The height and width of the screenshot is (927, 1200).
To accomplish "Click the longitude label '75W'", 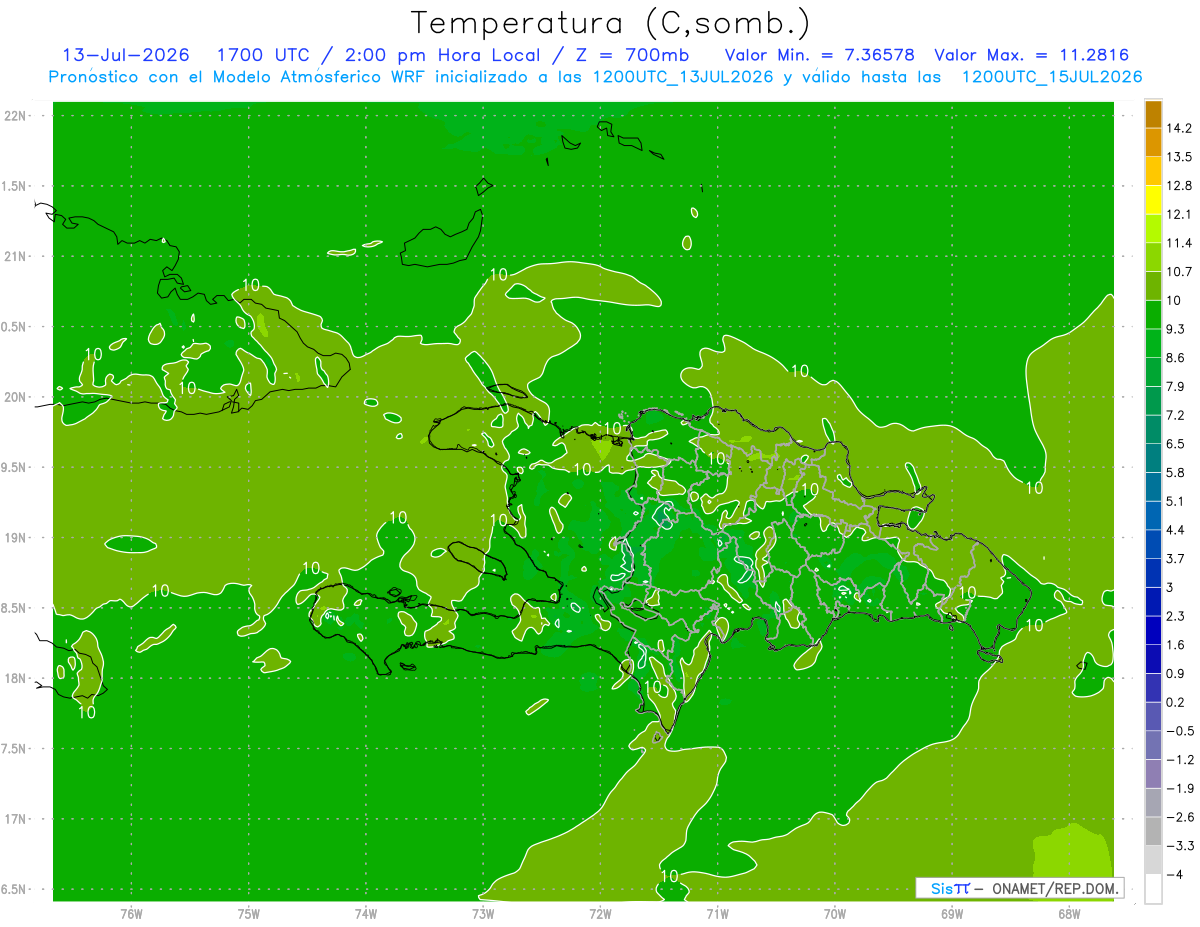I will [249, 914].
